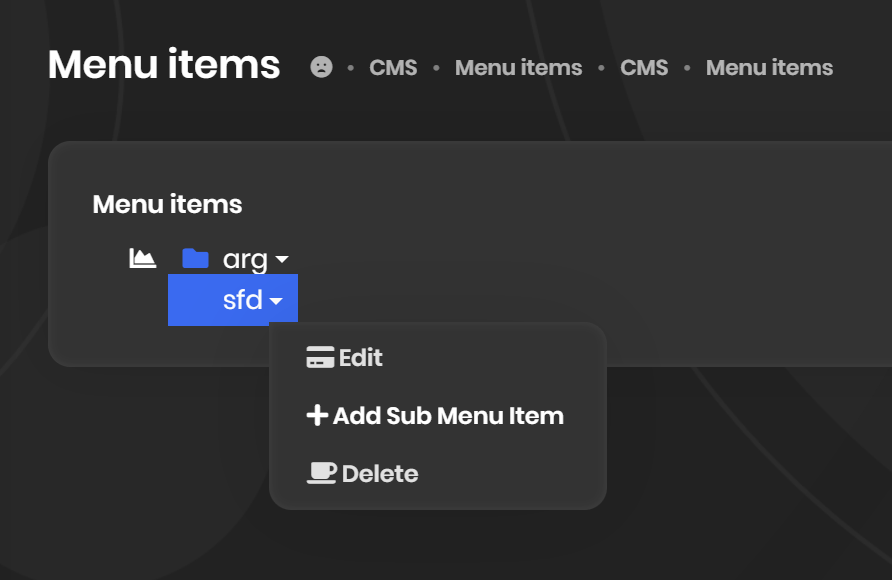Pick Delete in the sfd dropdown menu
This screenshot has width=892, height=580.
380,474
